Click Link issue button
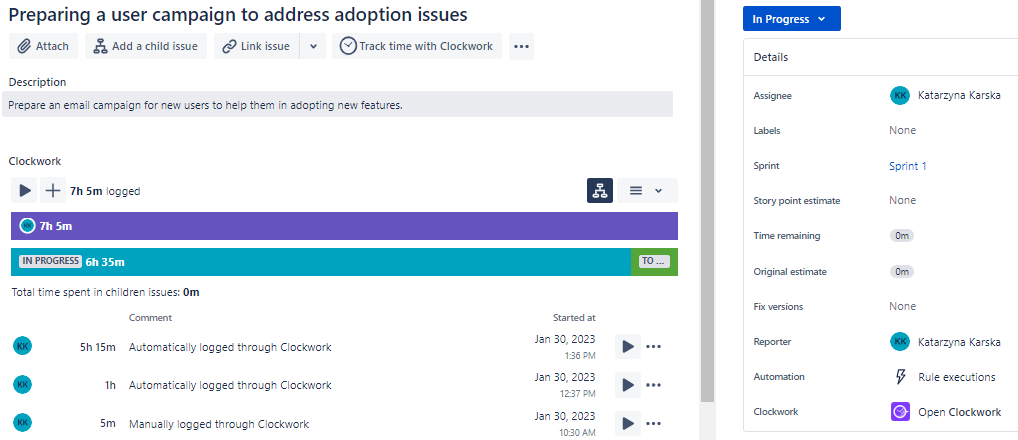The width and height of the screenshot is (1018, 440). pos(256,46)
